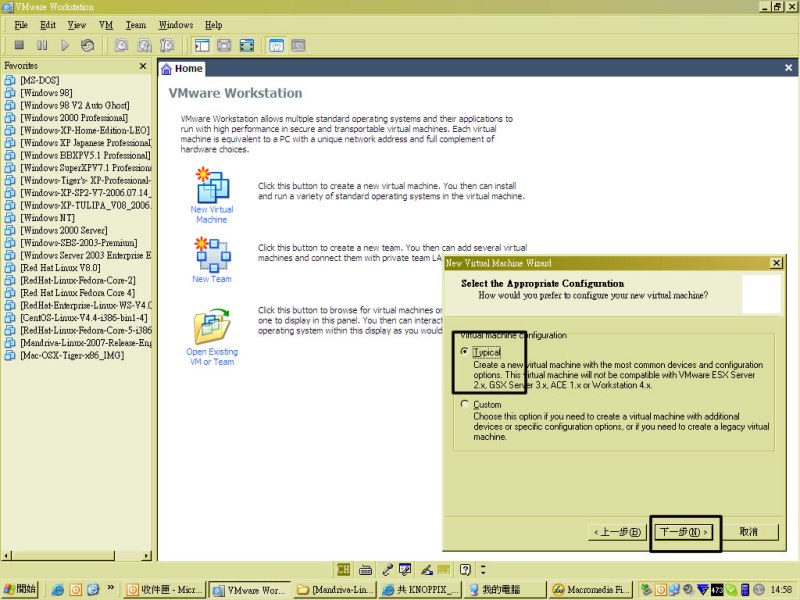
Task: Close the Favorites panel
Action: pyautogui.click(x=143, y=66)
